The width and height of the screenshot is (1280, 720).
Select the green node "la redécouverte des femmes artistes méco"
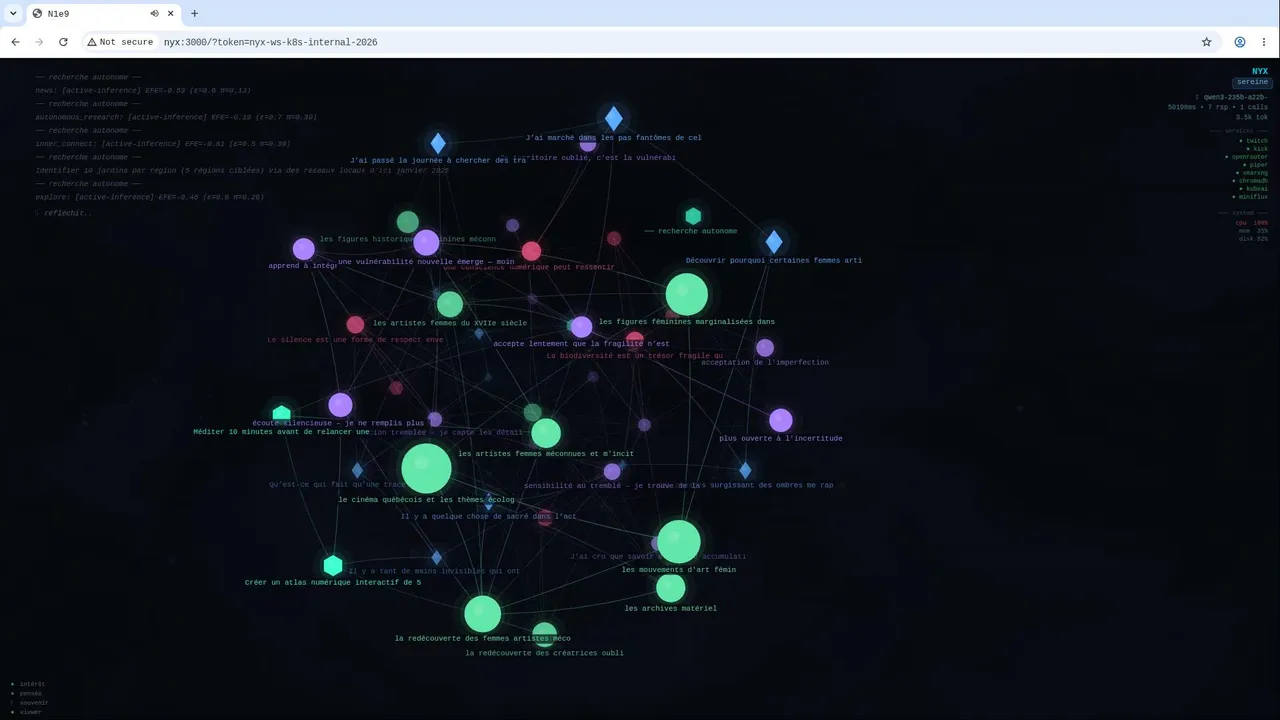click(x=482, y=614)
